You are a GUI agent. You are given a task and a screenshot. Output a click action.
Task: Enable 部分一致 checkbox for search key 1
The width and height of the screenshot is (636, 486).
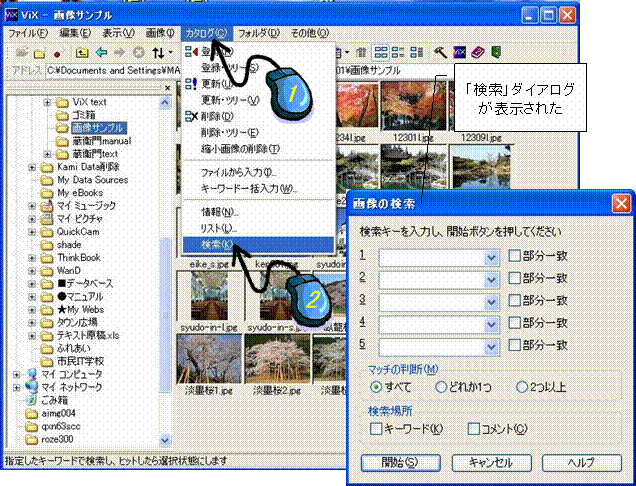point(514,256)
